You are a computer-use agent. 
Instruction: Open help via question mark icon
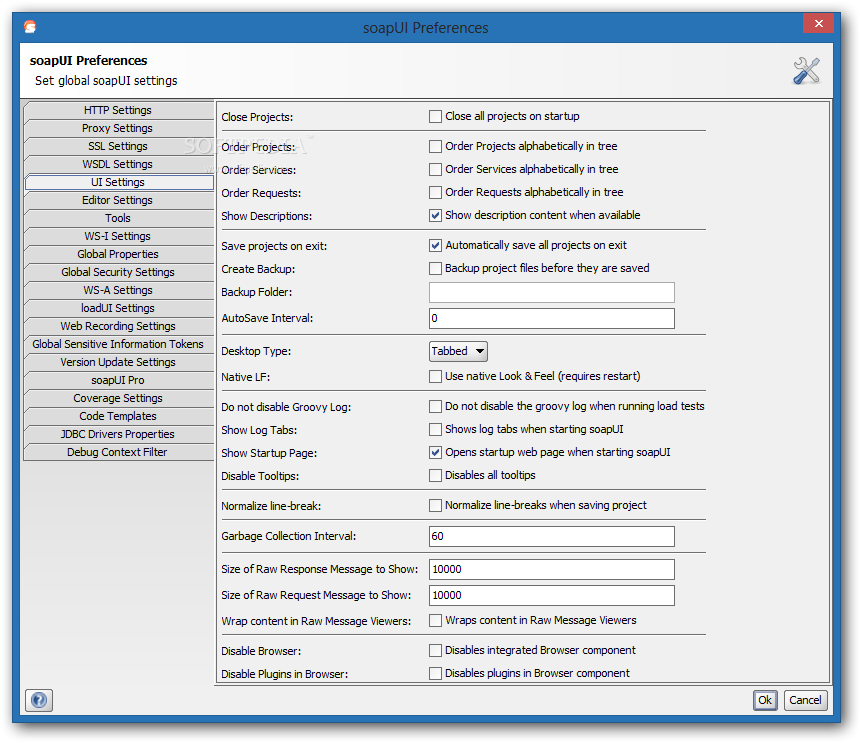39,700
